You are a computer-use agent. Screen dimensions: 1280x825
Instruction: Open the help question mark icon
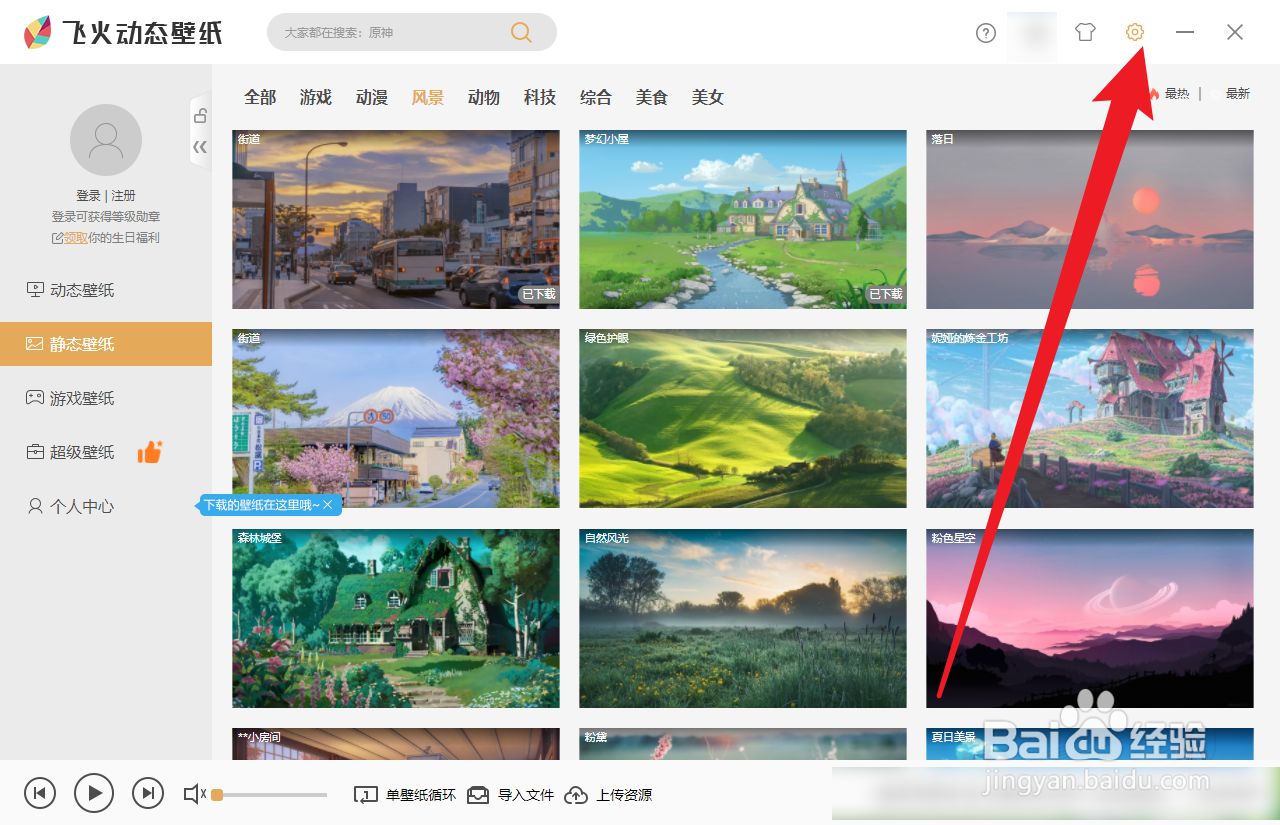tap(986, 33)
